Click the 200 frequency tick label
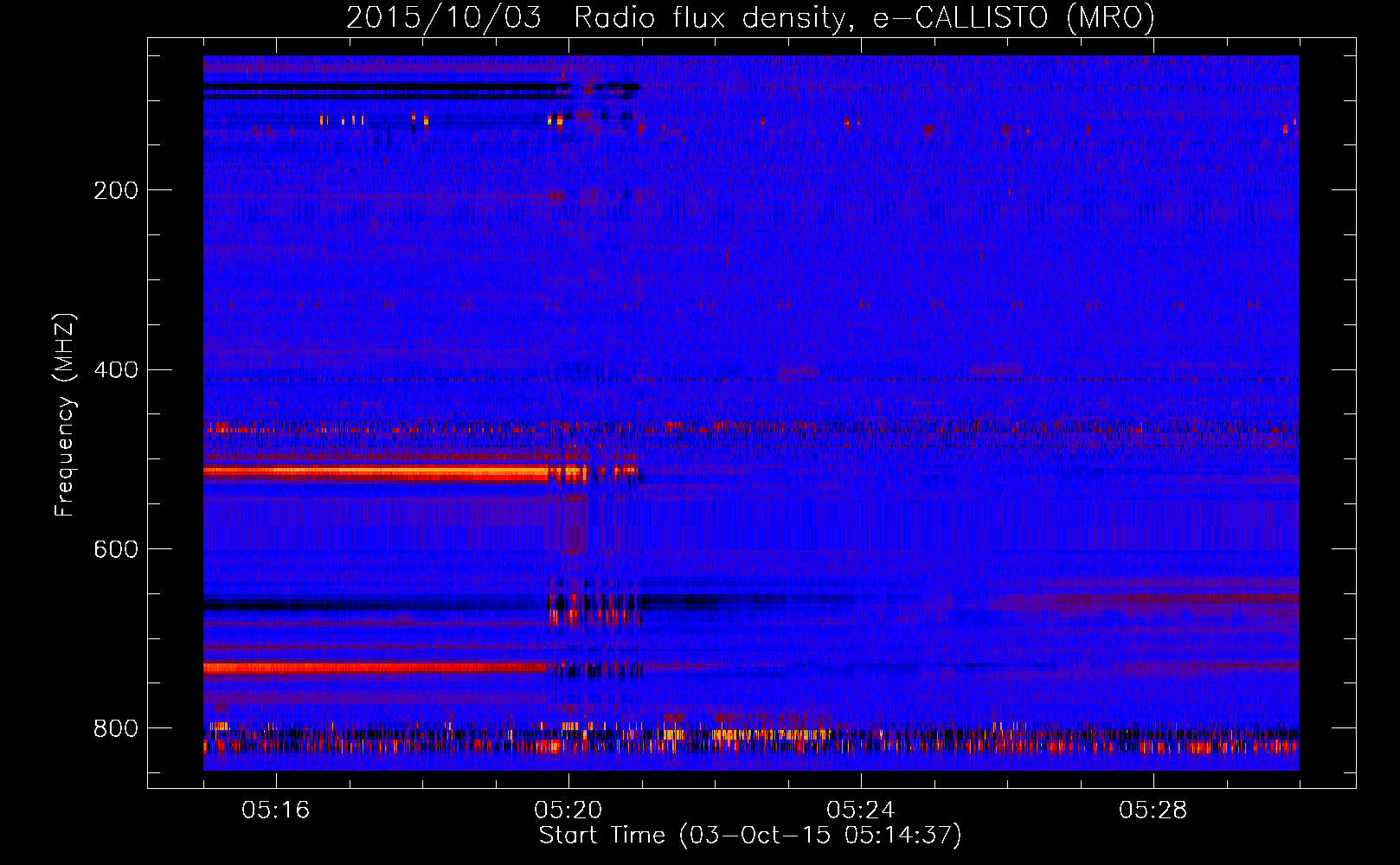This screenshot has width=1400, height=865. tap(116, 190)
